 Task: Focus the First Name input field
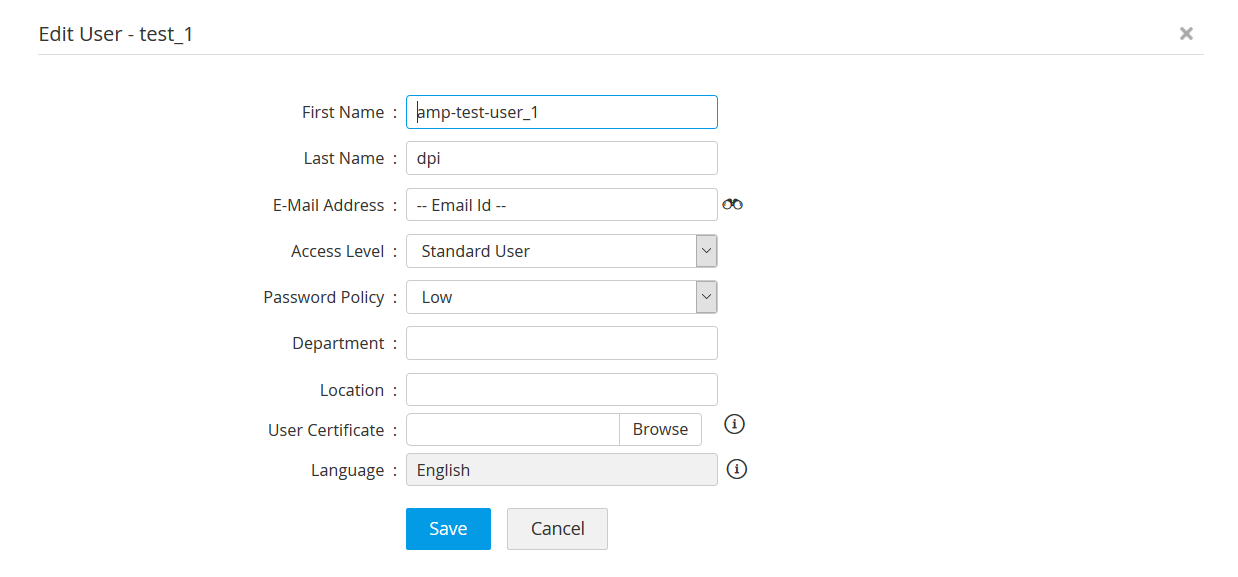(561, 112)
